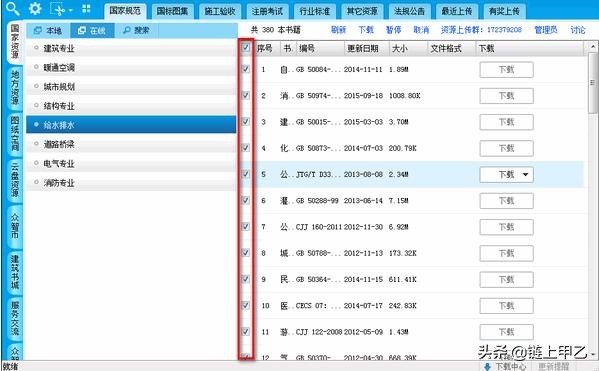Open the magnifier search icon
Screen dimensions: 599x371
[13, 8]
